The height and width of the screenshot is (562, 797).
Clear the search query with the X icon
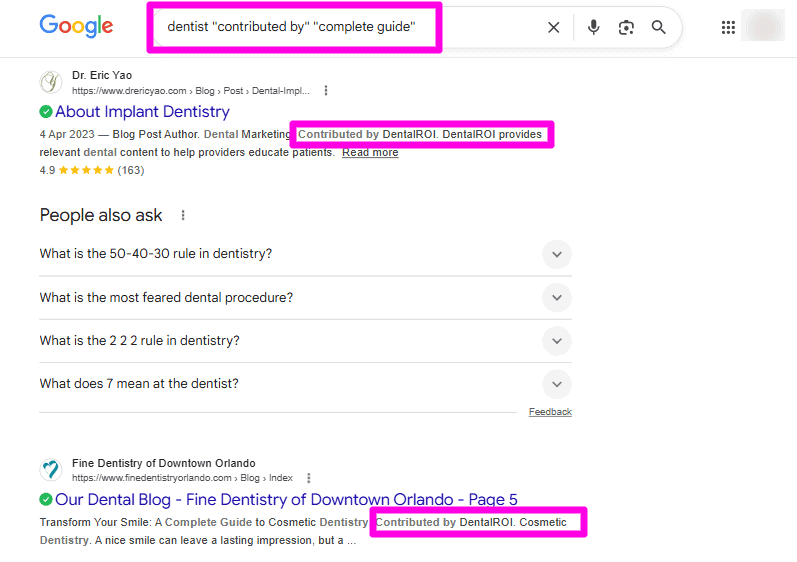554,27
